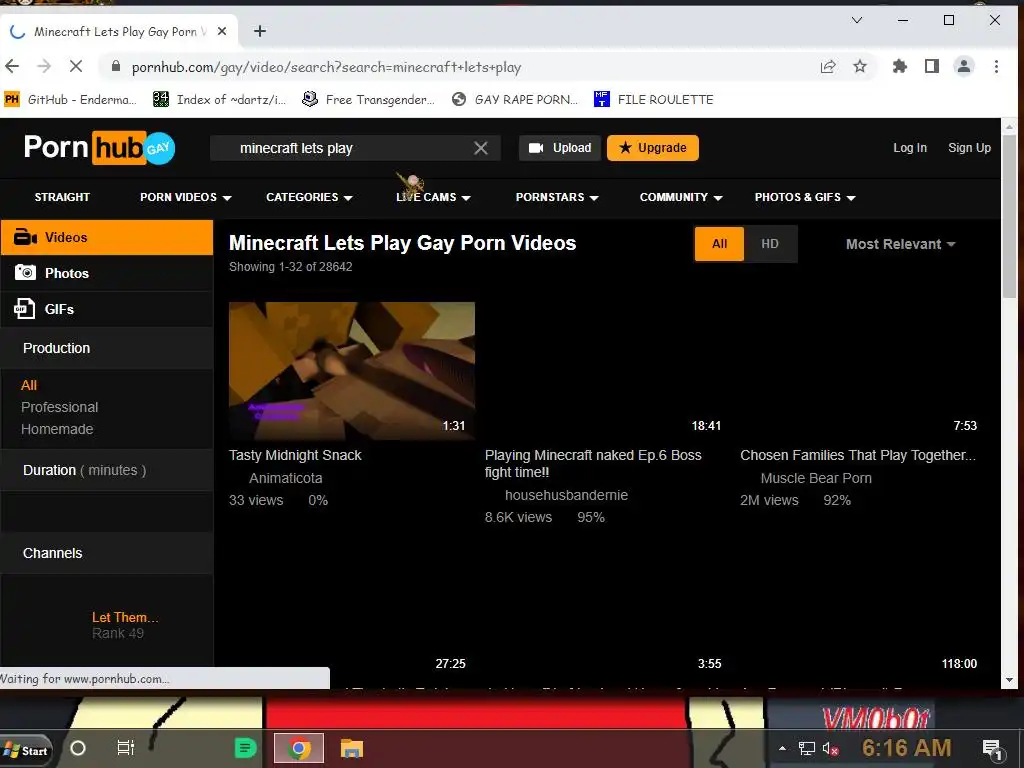Screen dimensions: 1024x768
Task: Switch to the HD filter toggle
Action: tap(770, 244)
